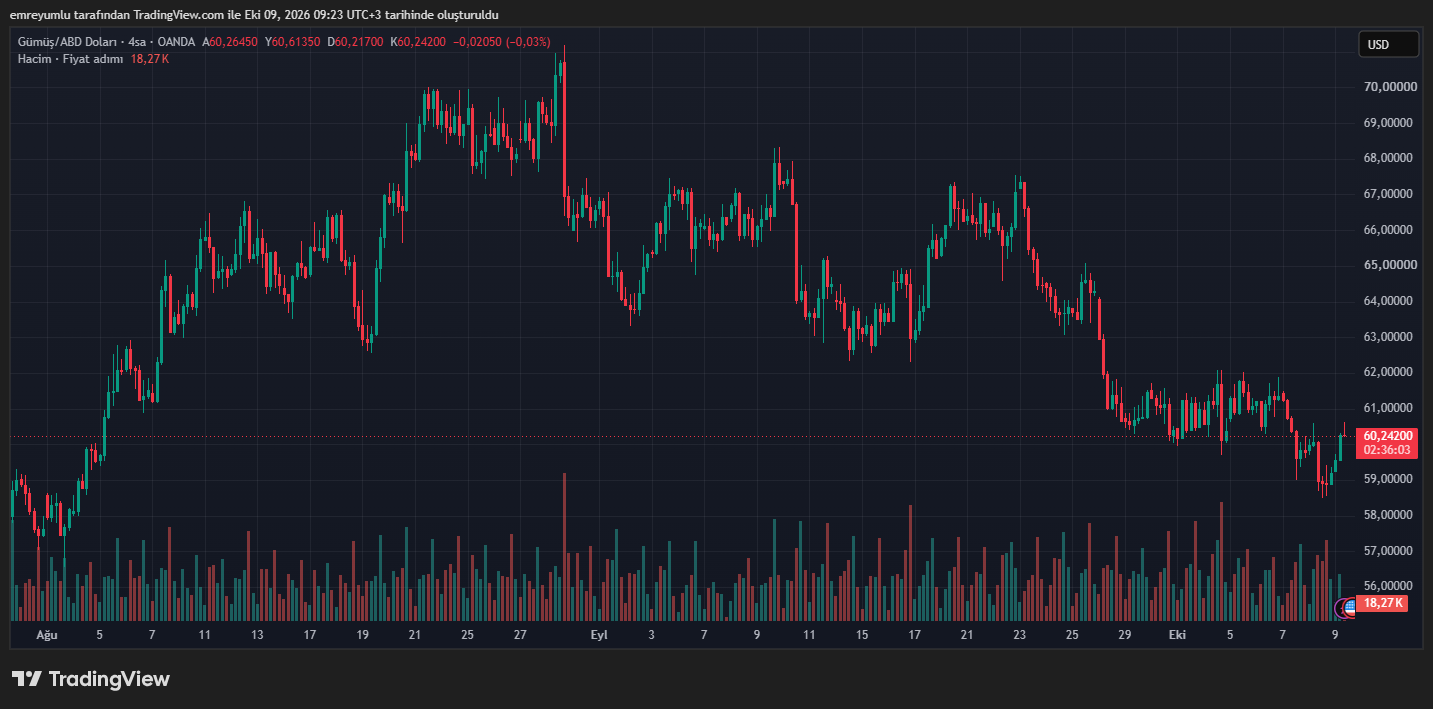1433x709 pixels.
Task: Click the 65,00000 price axis label
Action: tap(1391, 265)
